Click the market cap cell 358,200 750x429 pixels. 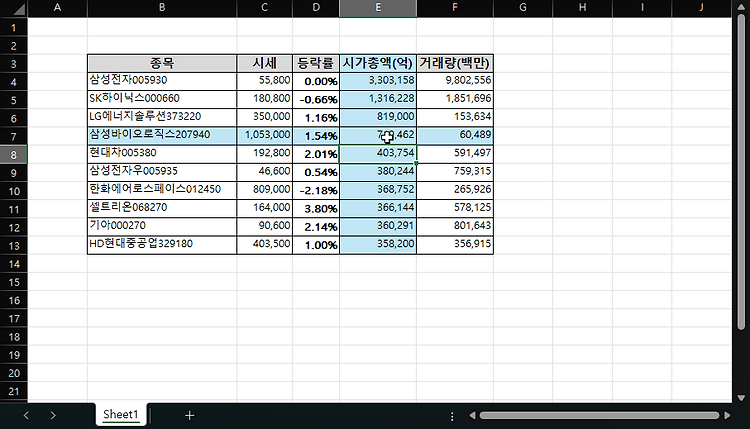tap(378, 245)
